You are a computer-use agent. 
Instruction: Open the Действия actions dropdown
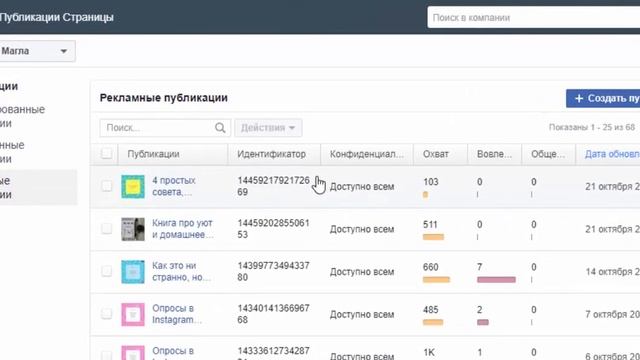[x=268, y=128]
